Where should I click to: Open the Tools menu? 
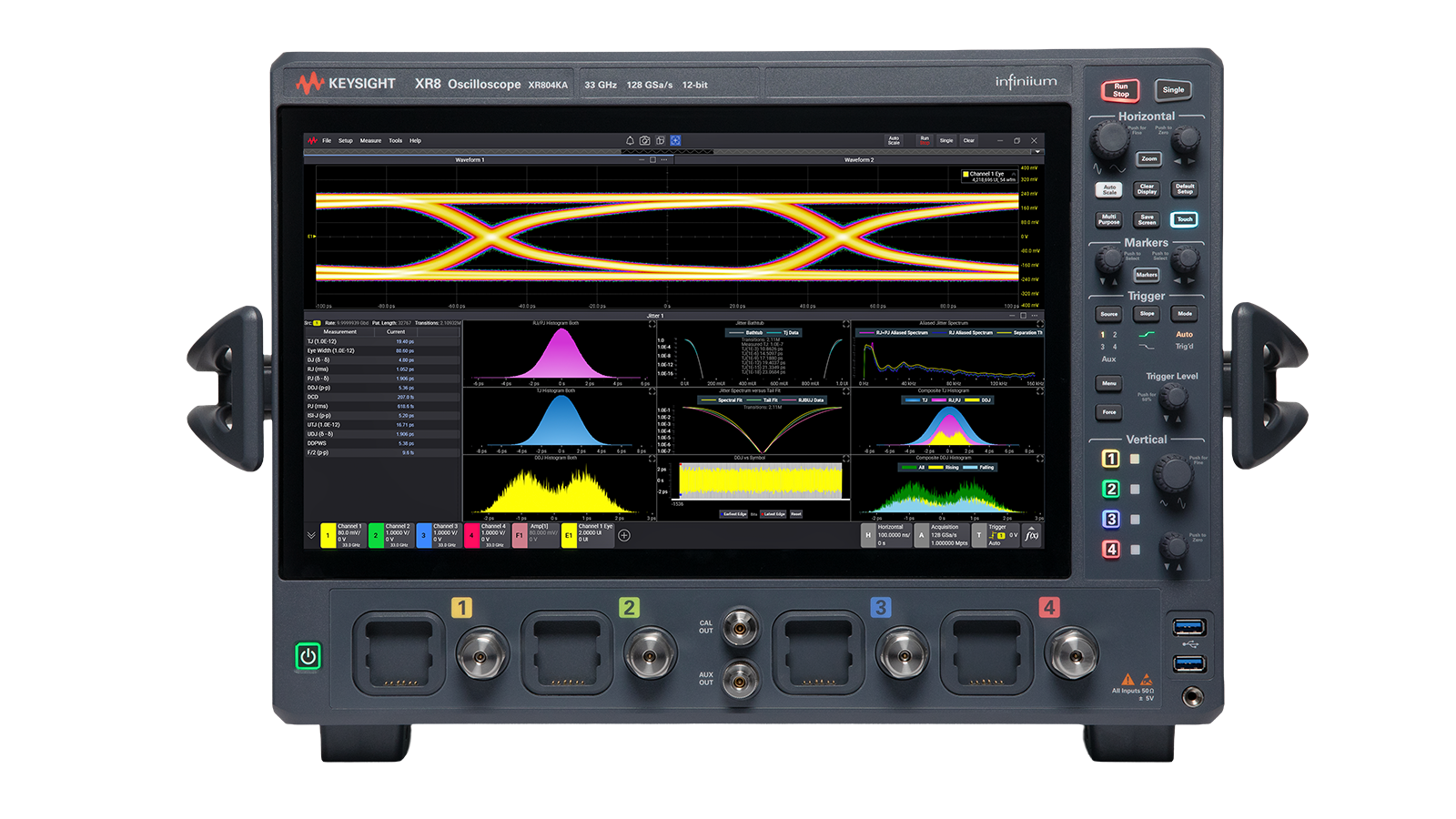point(396,141)
